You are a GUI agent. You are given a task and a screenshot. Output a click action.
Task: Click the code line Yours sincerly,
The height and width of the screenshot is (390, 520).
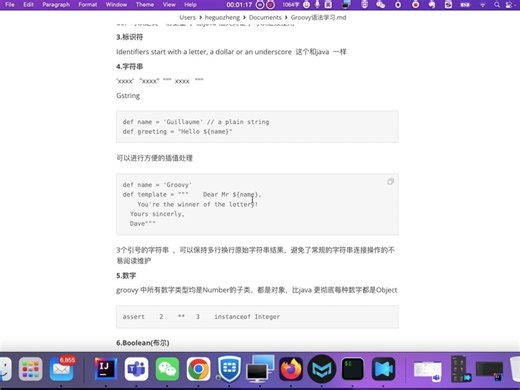[x=157, y=214]
